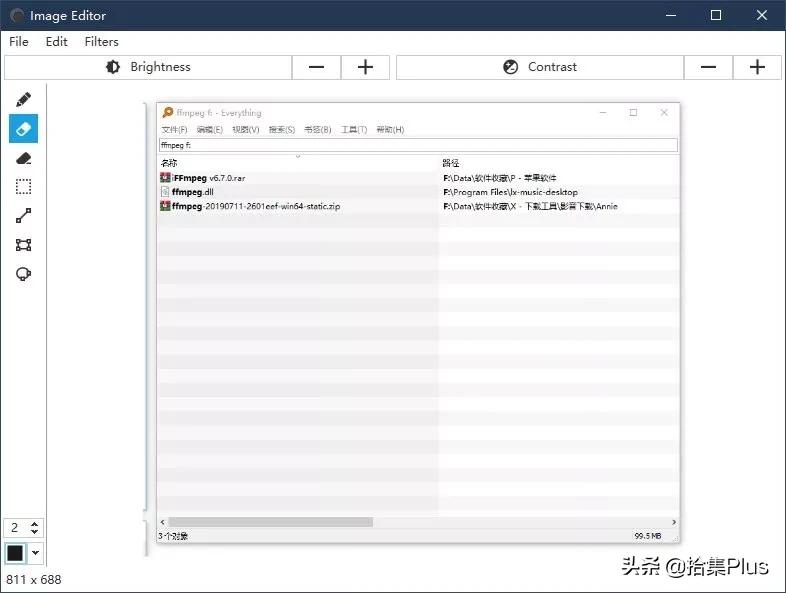This screenshot has width=786, height=593.
Task: Open 编辑(E) menu in Everything window
Action: [x=210, y=130]
